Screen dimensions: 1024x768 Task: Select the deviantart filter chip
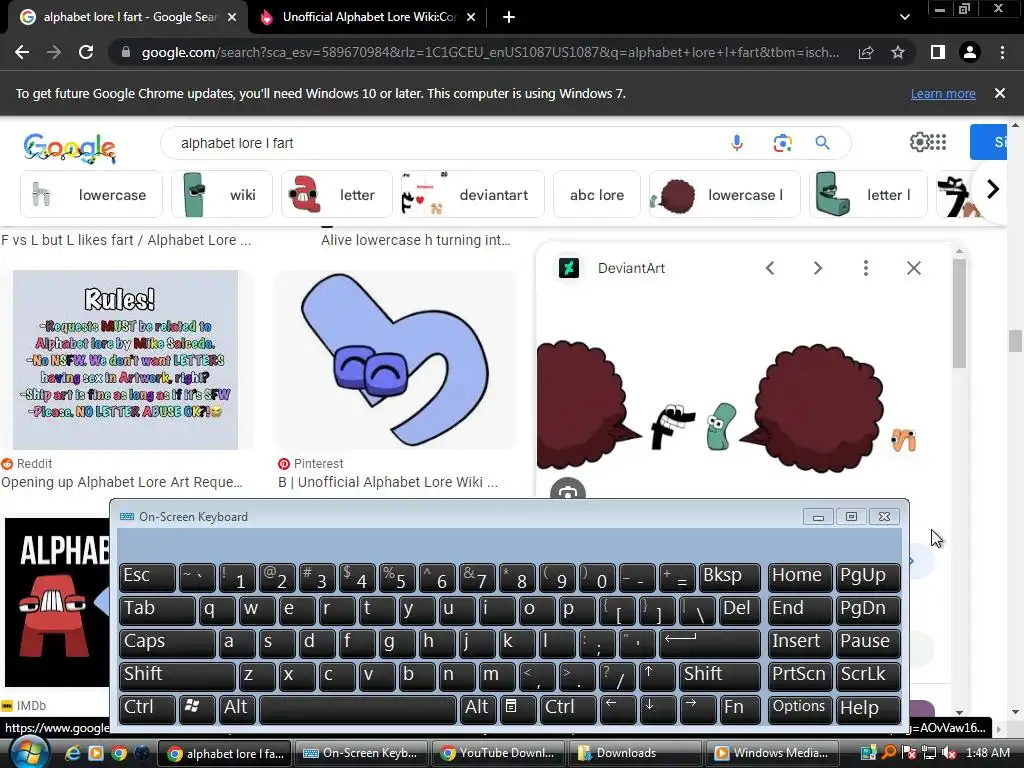click(x=472, y=195)
